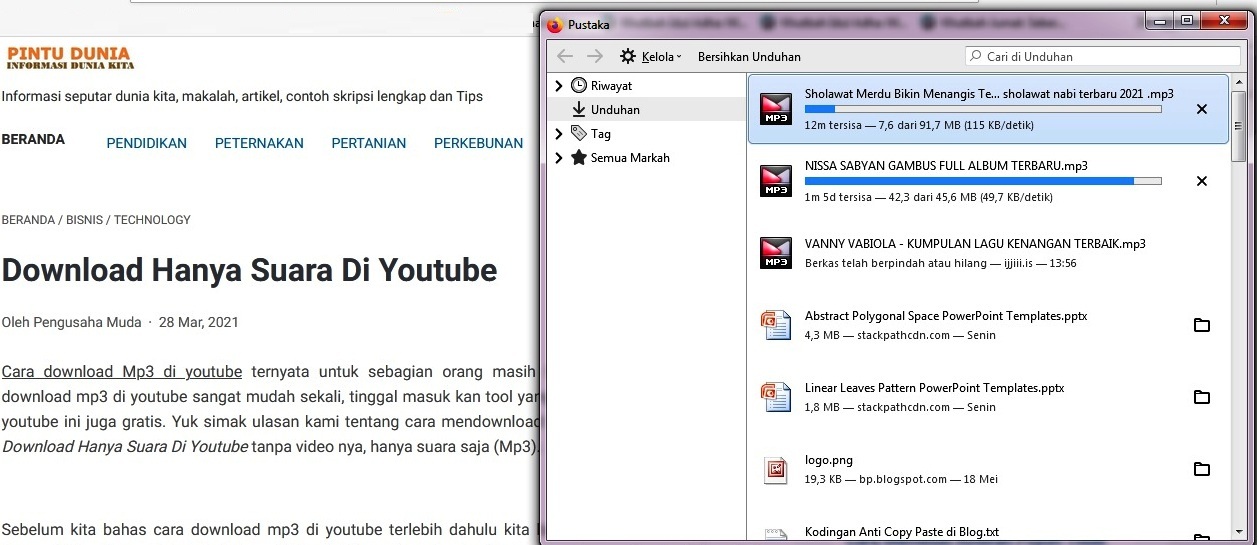The image size is (1257, 545).
Task: Click Bersihkan Unduhan to clear downloads
Action: (749, 57)
